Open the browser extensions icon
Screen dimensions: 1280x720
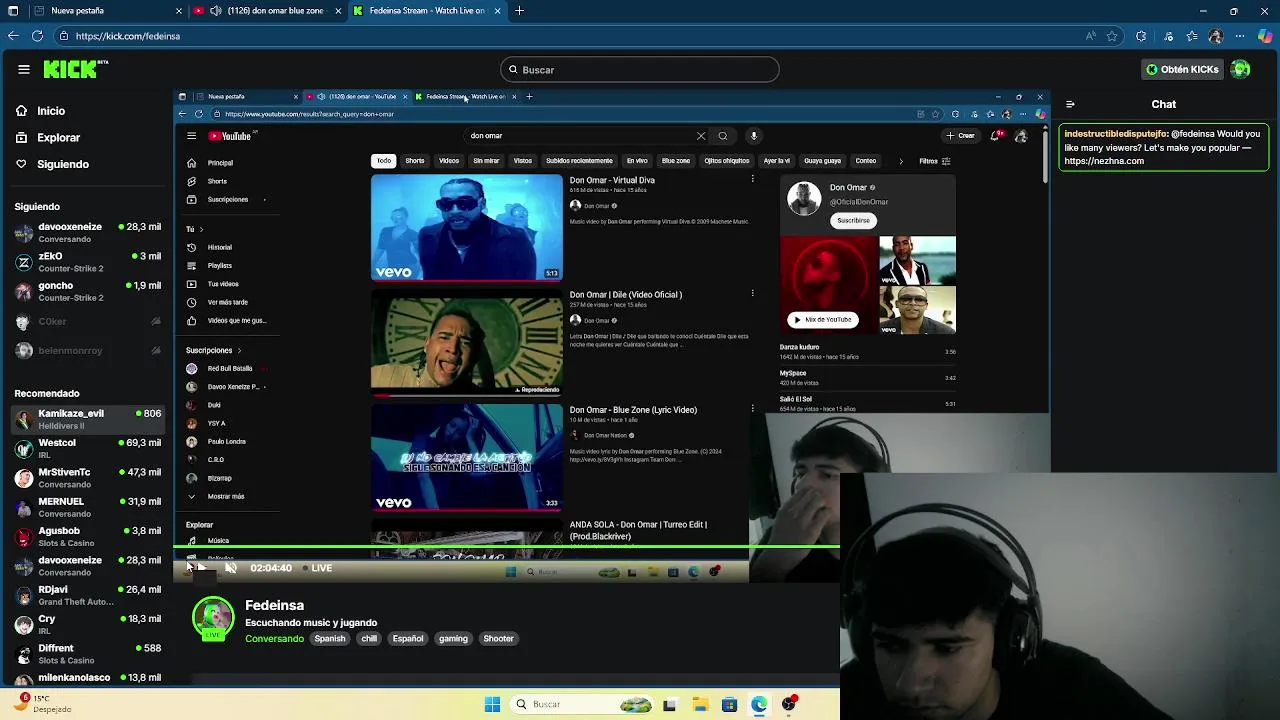[1141, 36]
